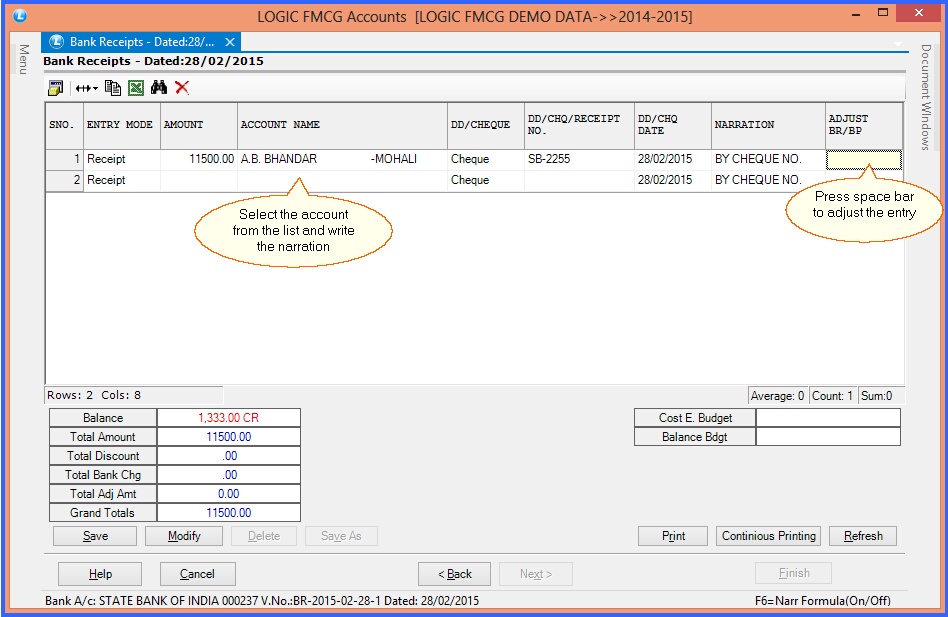The image size is (948, 617).
Task: Click the Logic app icon in title bar
Action: (22, 16)
